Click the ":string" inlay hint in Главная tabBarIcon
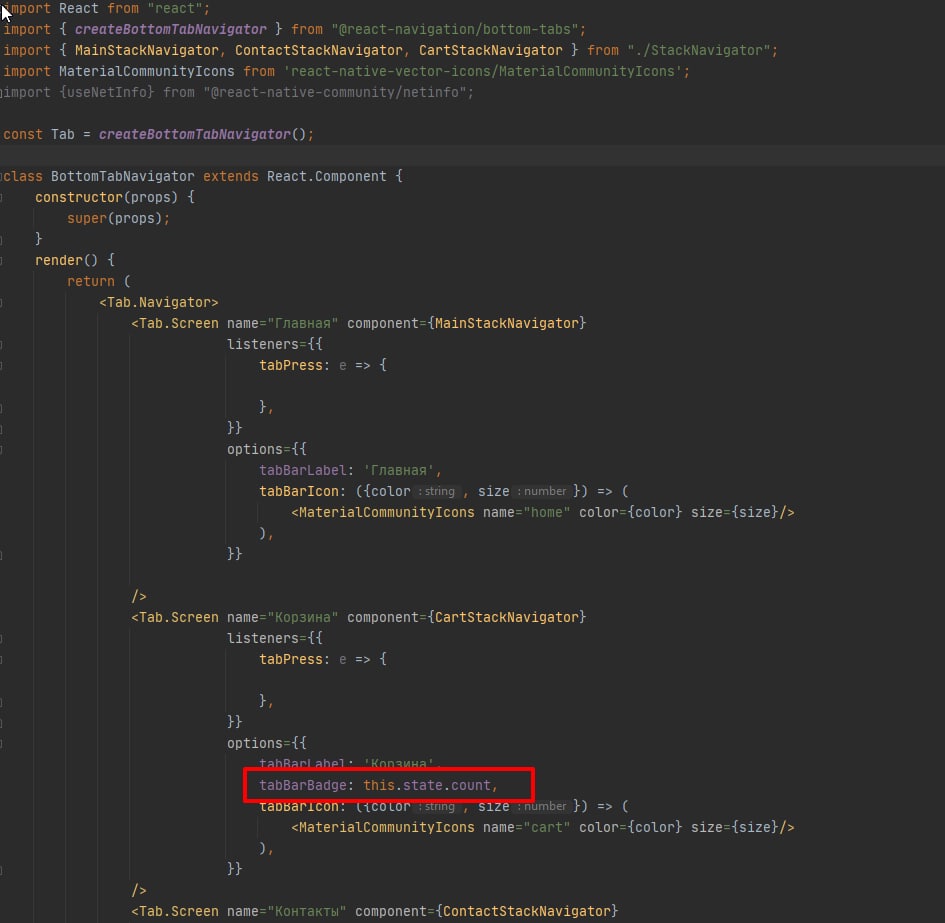 click(436, 492)
